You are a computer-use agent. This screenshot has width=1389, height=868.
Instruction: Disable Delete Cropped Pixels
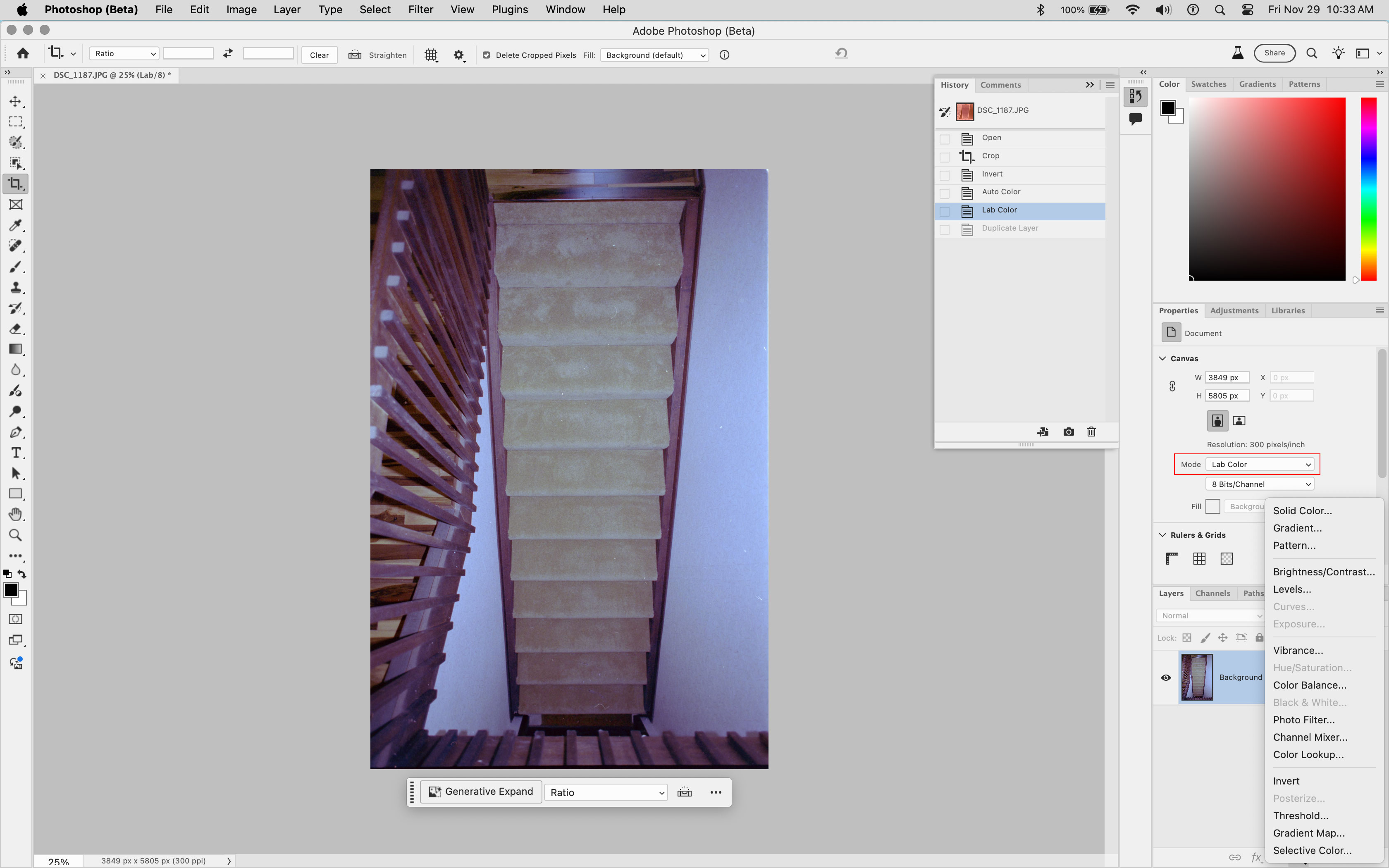pos(486,55)
